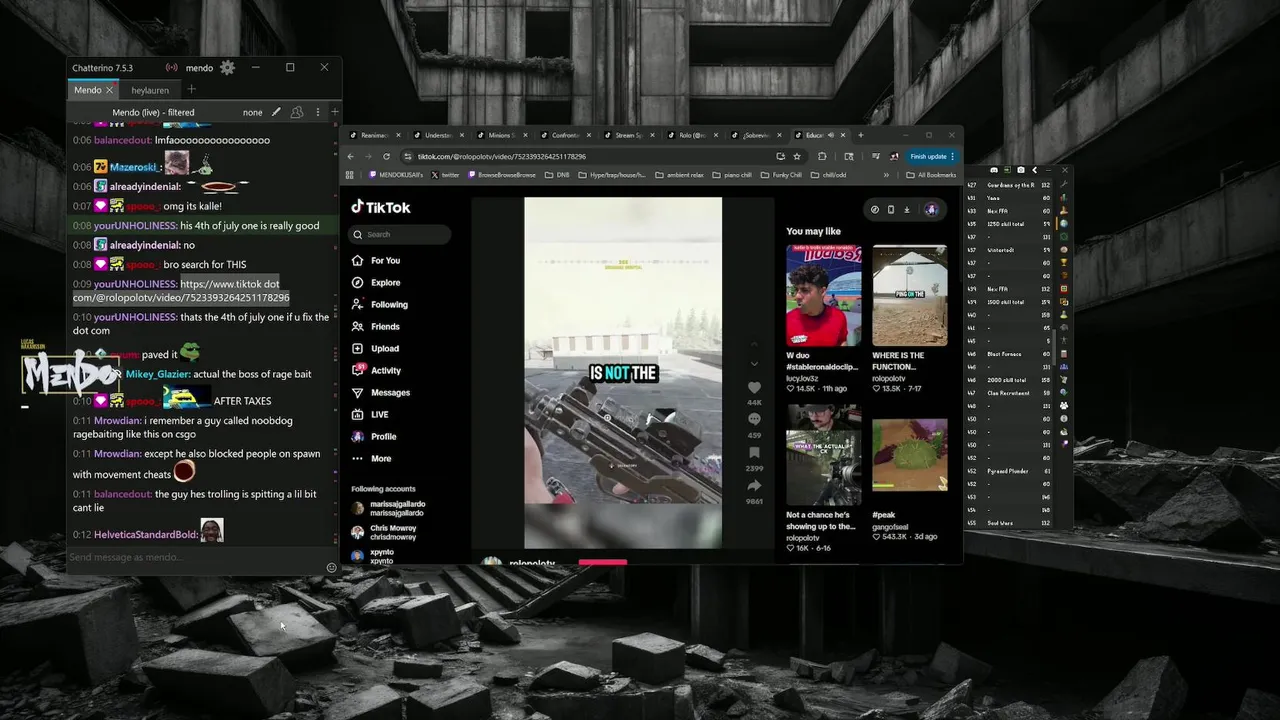This screenshot has height=720, width=1280.
Task: Focus the TikTok Search box
Action: click(x=400, y=234)
